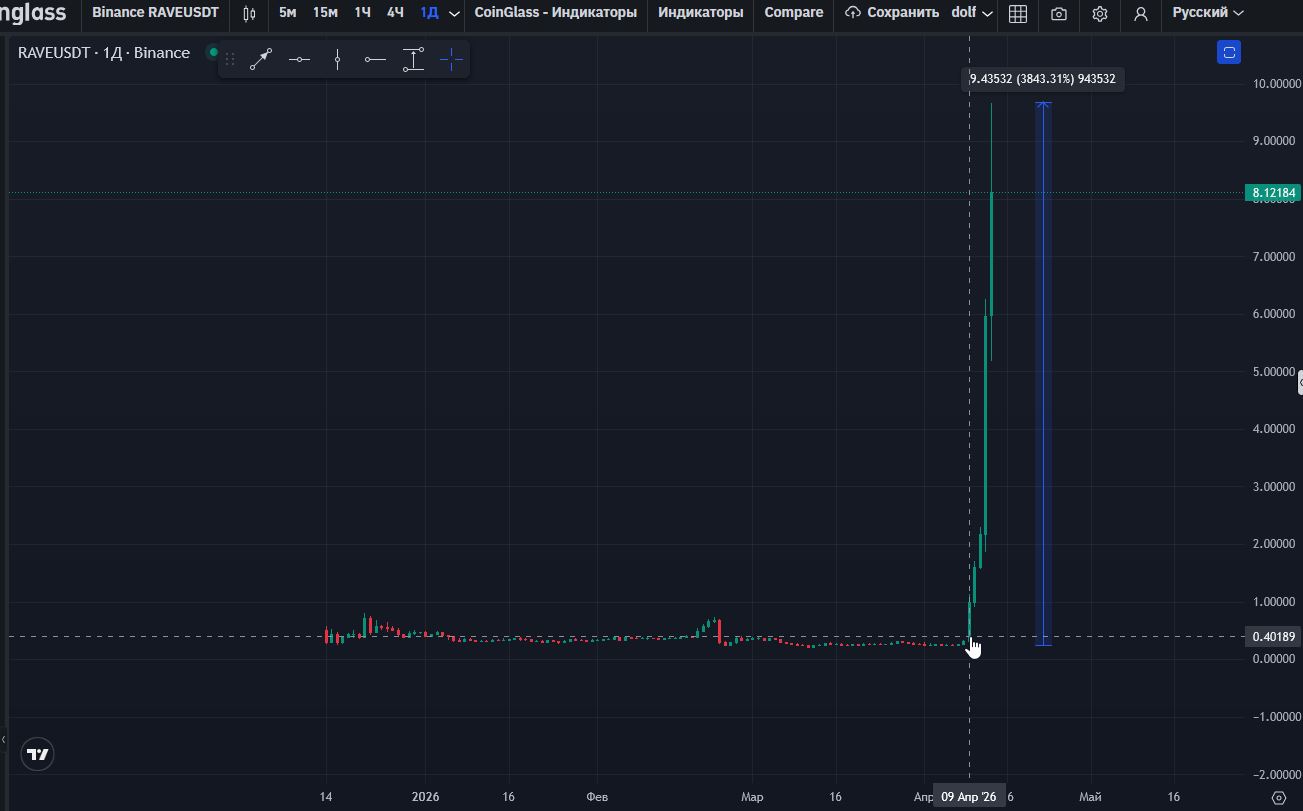Open the chart layout grid selector
Viewport: 1303px width, 811px height.
coord(1018,13)
